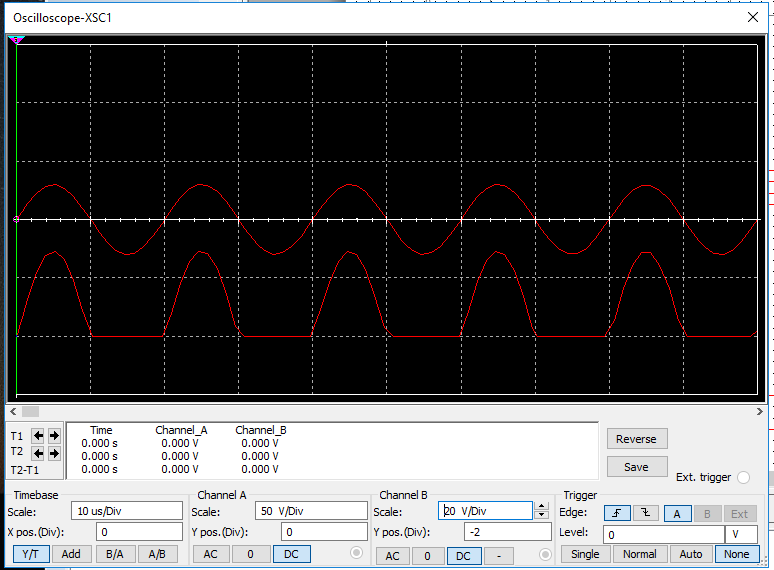Set Channel B coupling to DC
The image size is (774, 570).
pyautogui.click(x=463, y=555)
